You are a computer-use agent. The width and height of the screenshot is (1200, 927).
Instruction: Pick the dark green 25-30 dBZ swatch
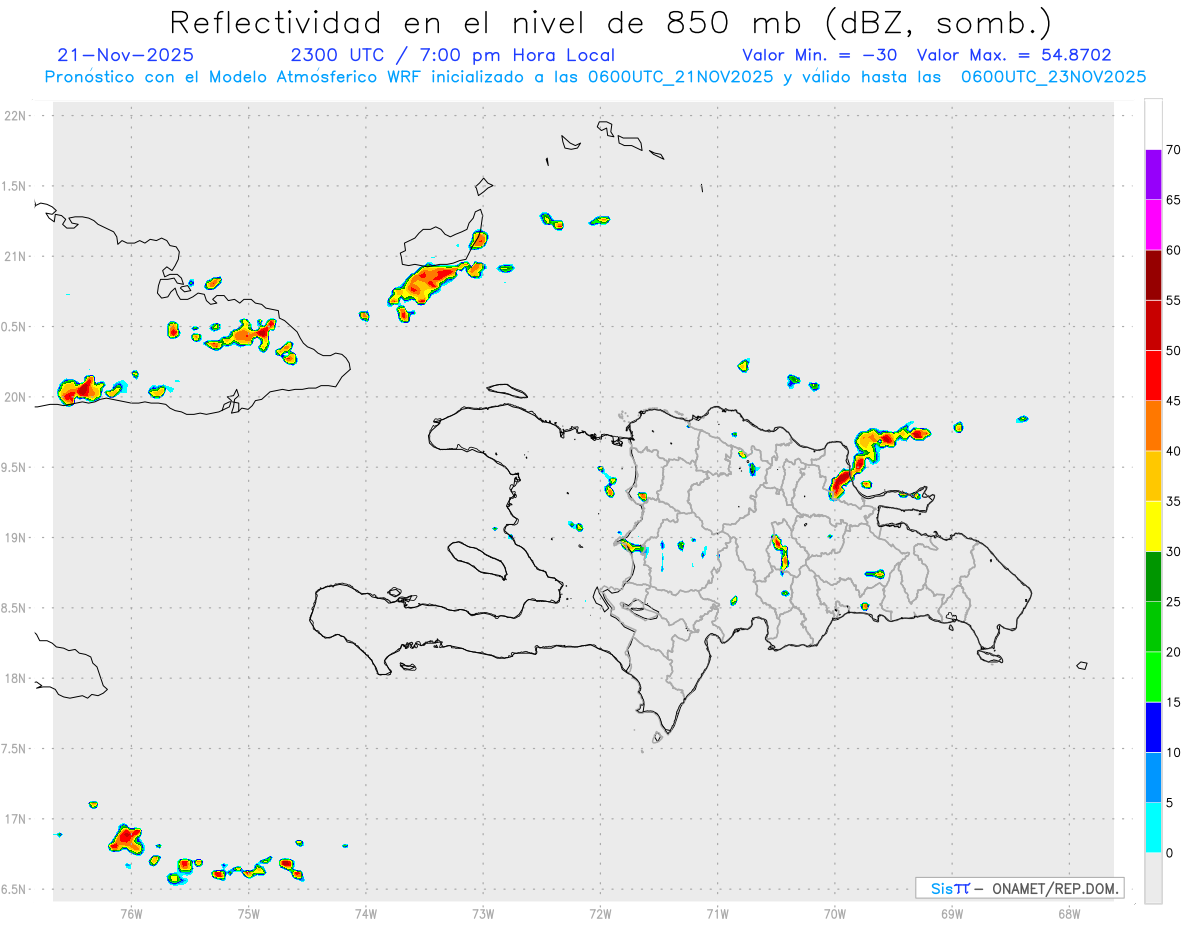(x=1153, y=577)
